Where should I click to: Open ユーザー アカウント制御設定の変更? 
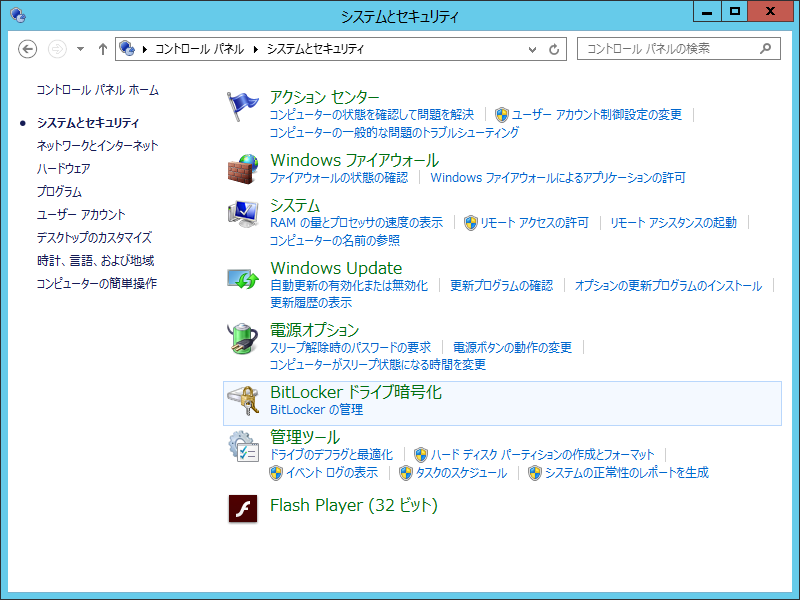[x=596, y=115]
